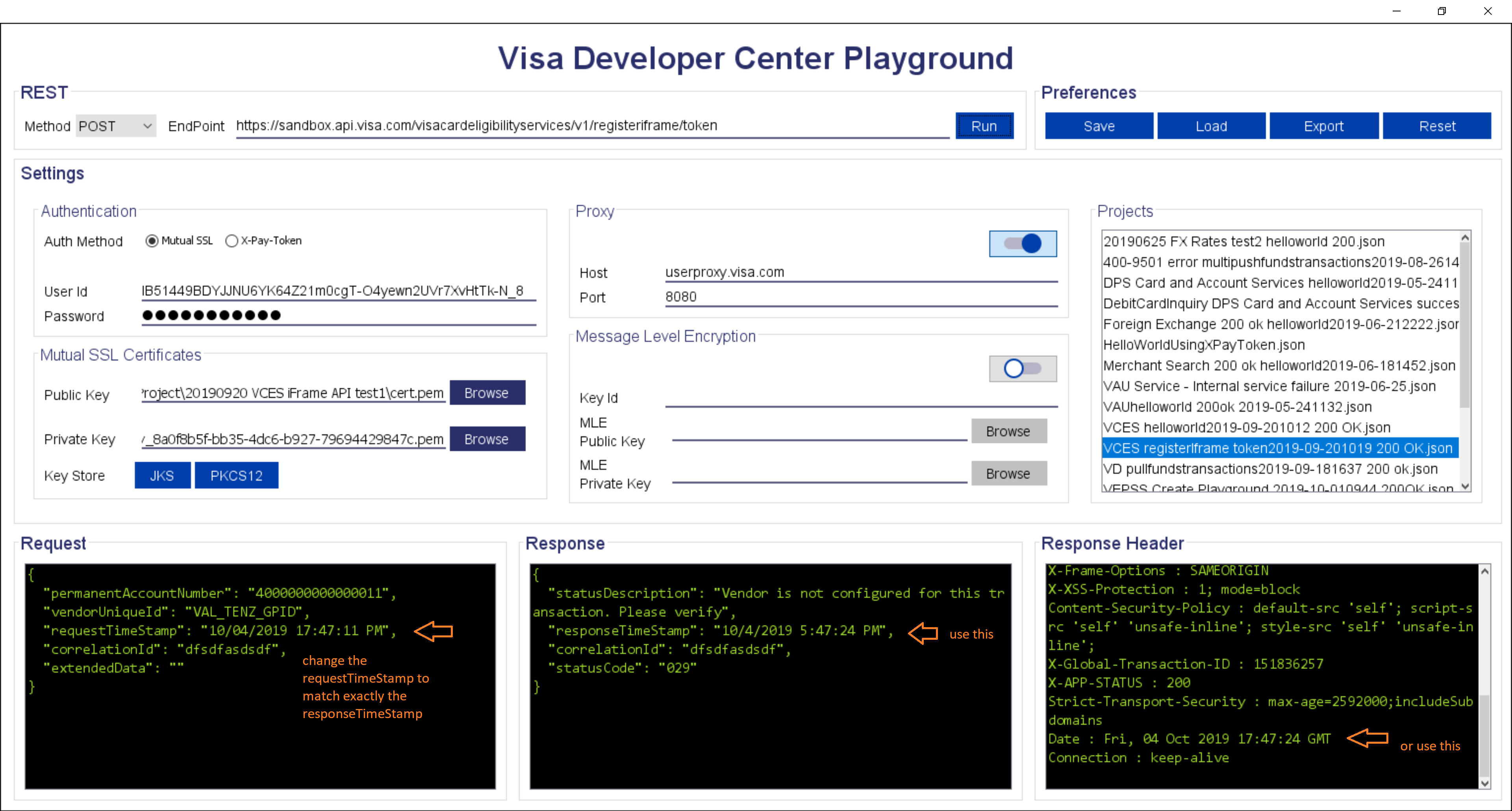Toggle the Proxy switch off
Viewport: 1512px width, 811px height.
[x=1023, y=243]
